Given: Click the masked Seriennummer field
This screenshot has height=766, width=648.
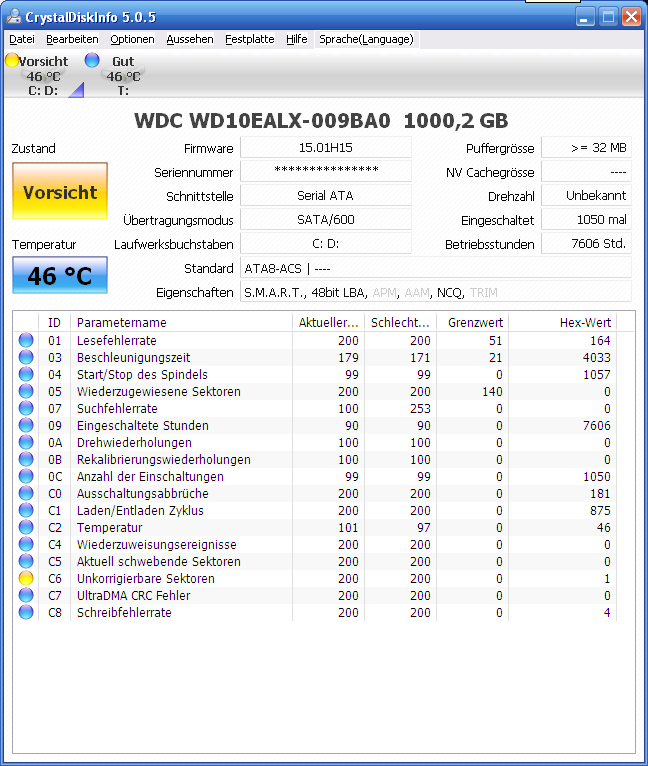Looking at the screenshot, I should click(x=325, y=171).
